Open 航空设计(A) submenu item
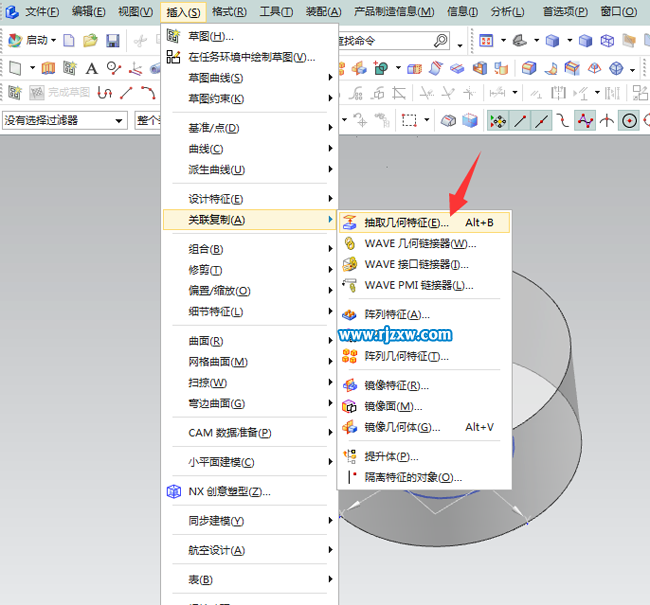The height and width of the screenshot is (605, 650). pos(250,550)
